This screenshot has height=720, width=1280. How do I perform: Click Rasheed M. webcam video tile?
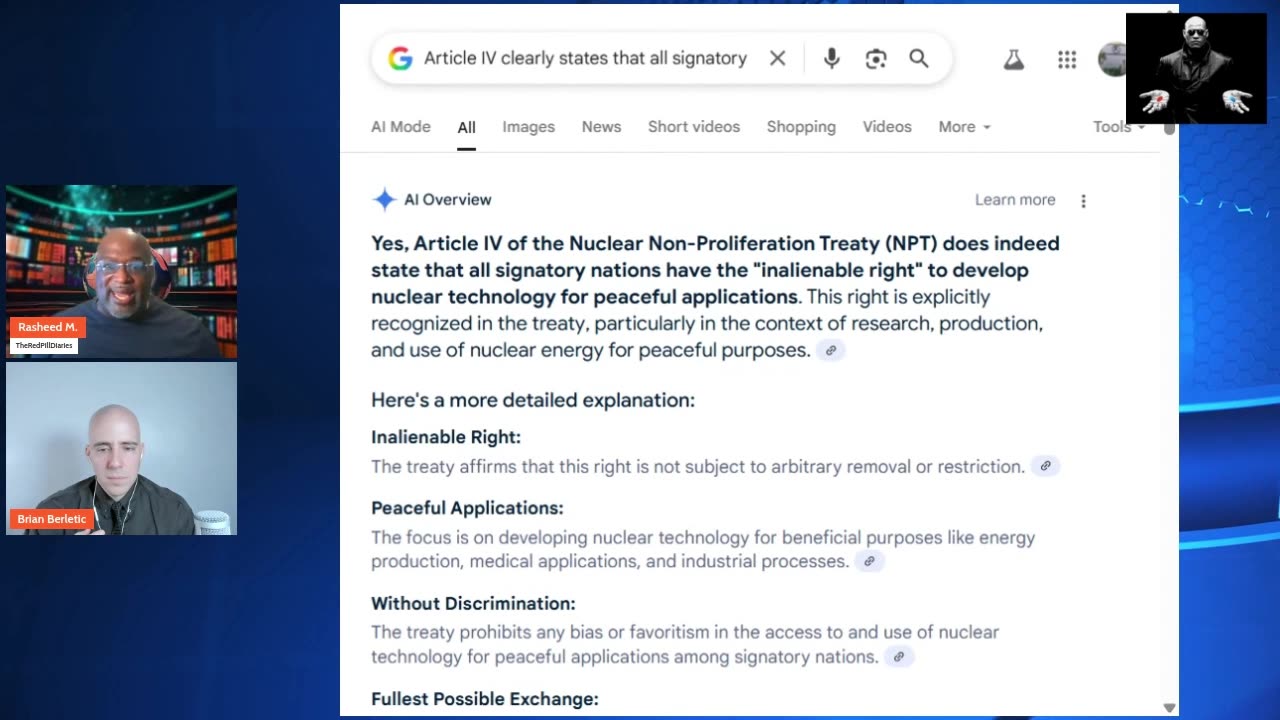click(122, 272)
